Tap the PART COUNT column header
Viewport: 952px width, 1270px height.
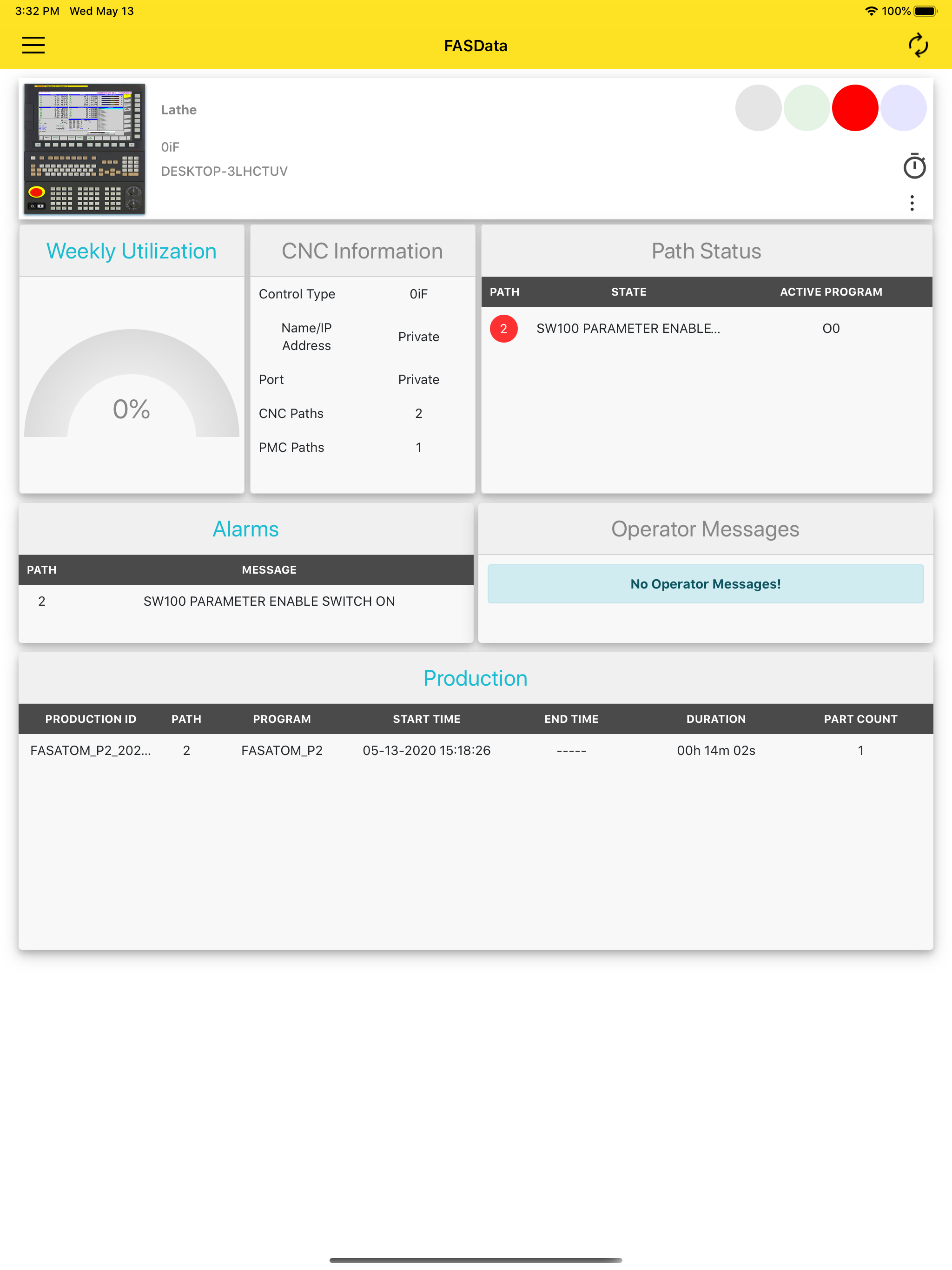click(x=861, y=719)
